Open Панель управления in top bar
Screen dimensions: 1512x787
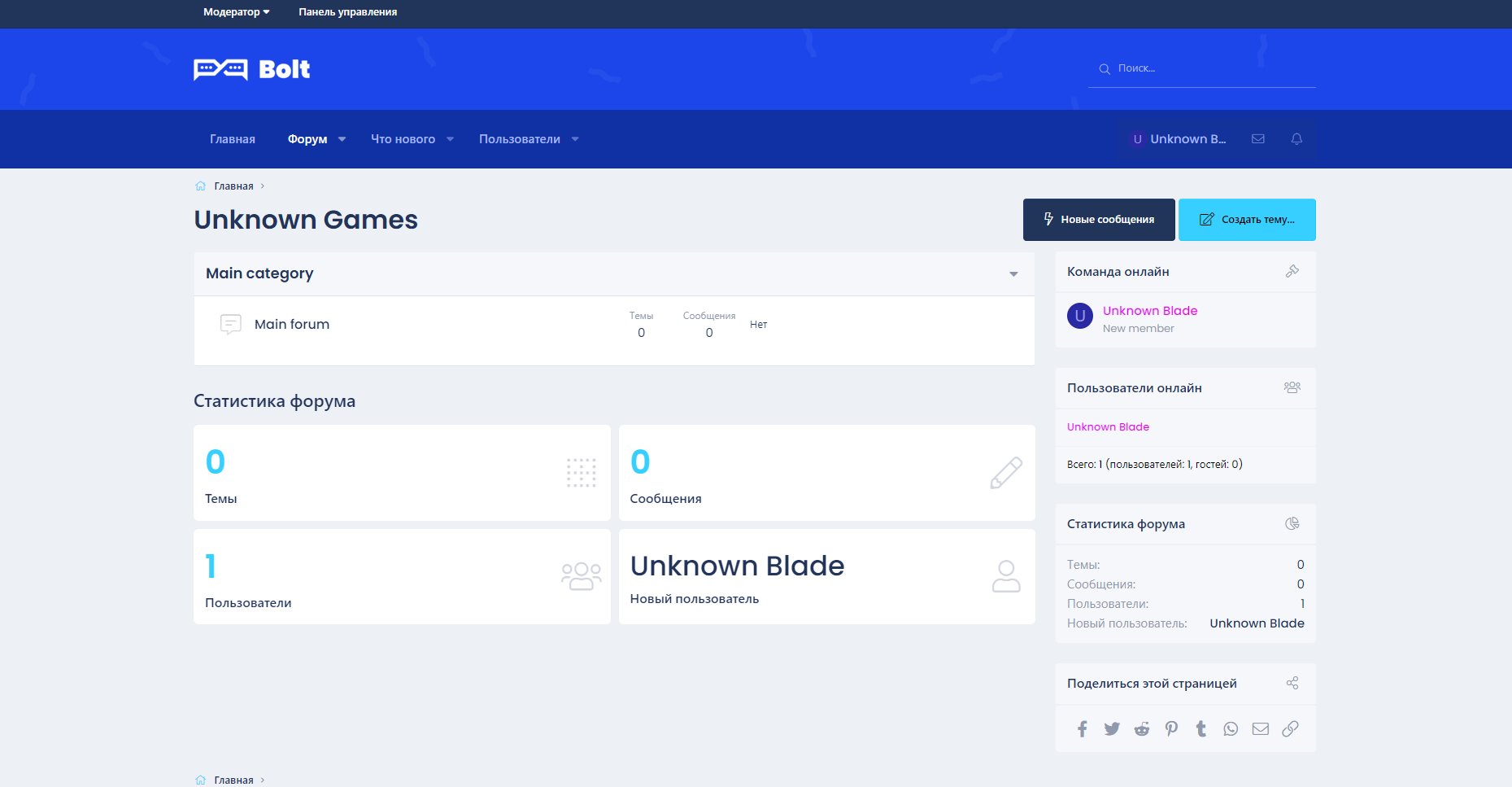point(347,12)
